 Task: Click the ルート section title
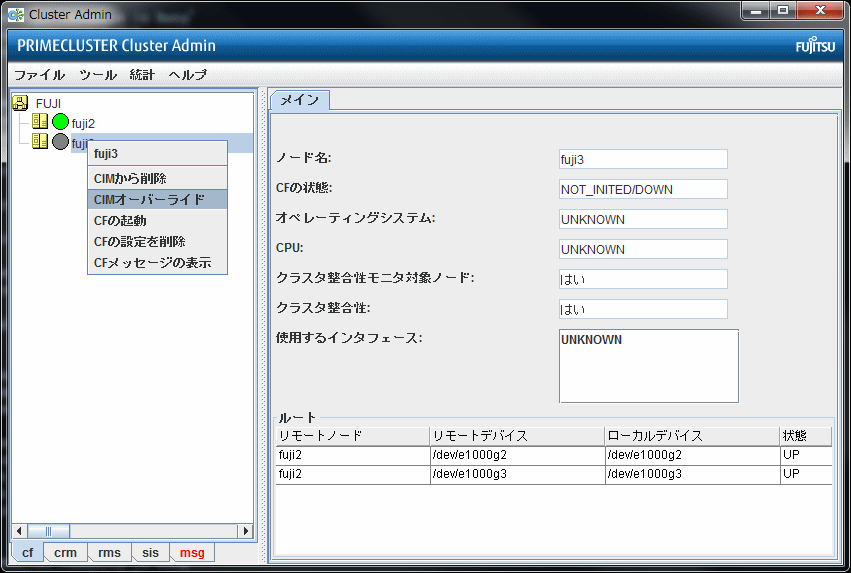[297, 418]
